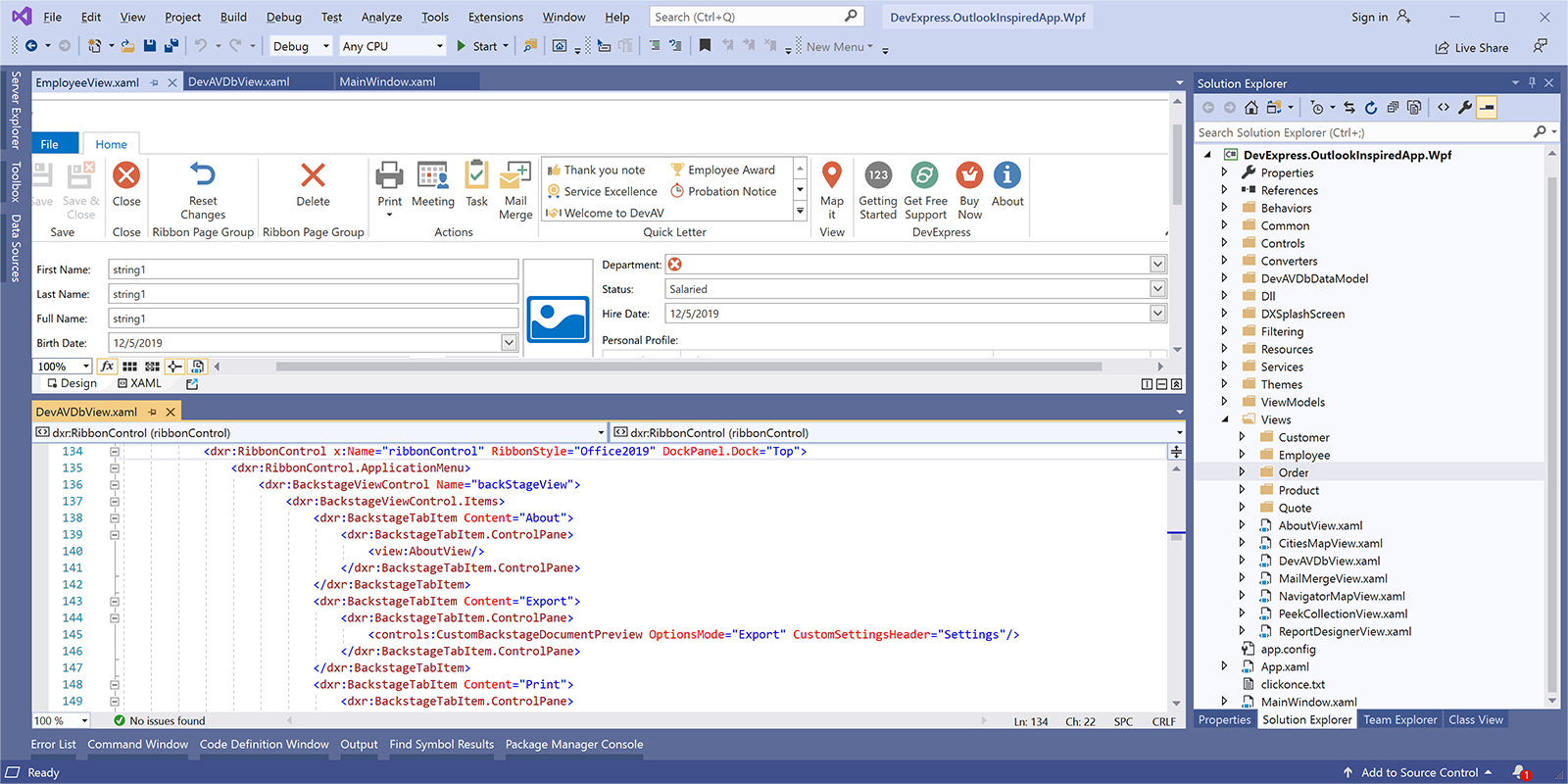
Task: Click Refresh in Solution Explorer toolbar
Action: click(1371, 108)
